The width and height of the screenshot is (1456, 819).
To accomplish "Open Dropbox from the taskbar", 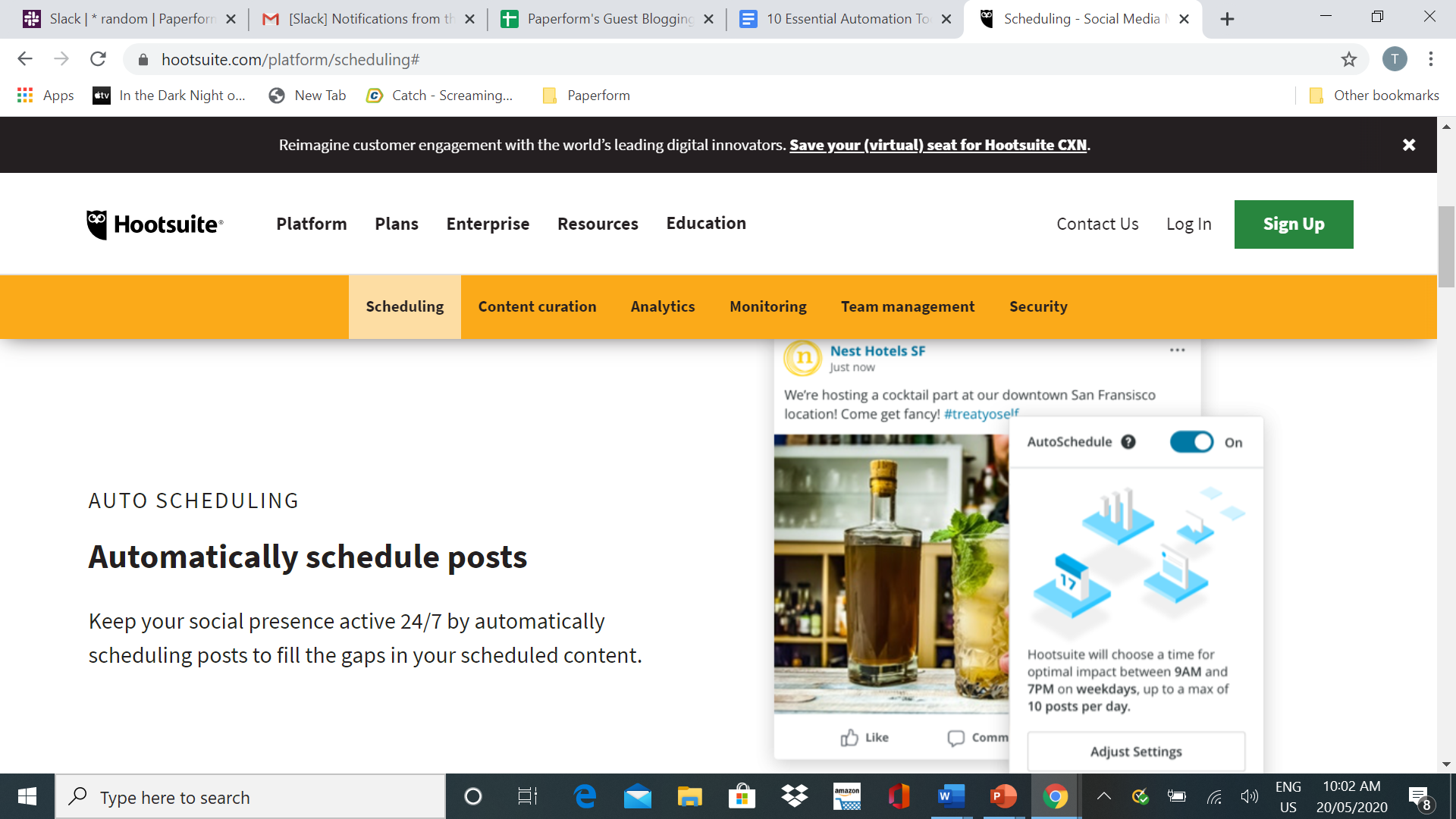I will [x=794, y=796].
